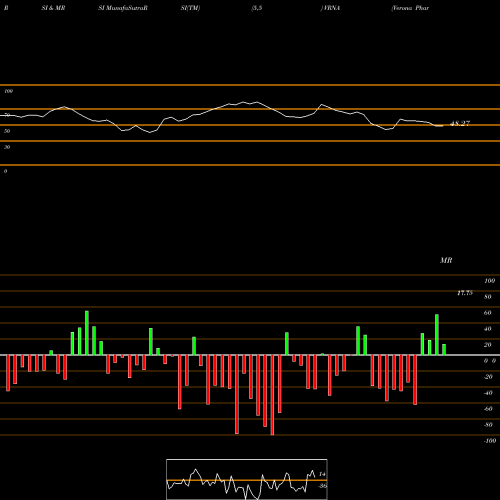This screenshot has height=500, width=500.
Task: Click the MR axis label 40
Action: 488,329
